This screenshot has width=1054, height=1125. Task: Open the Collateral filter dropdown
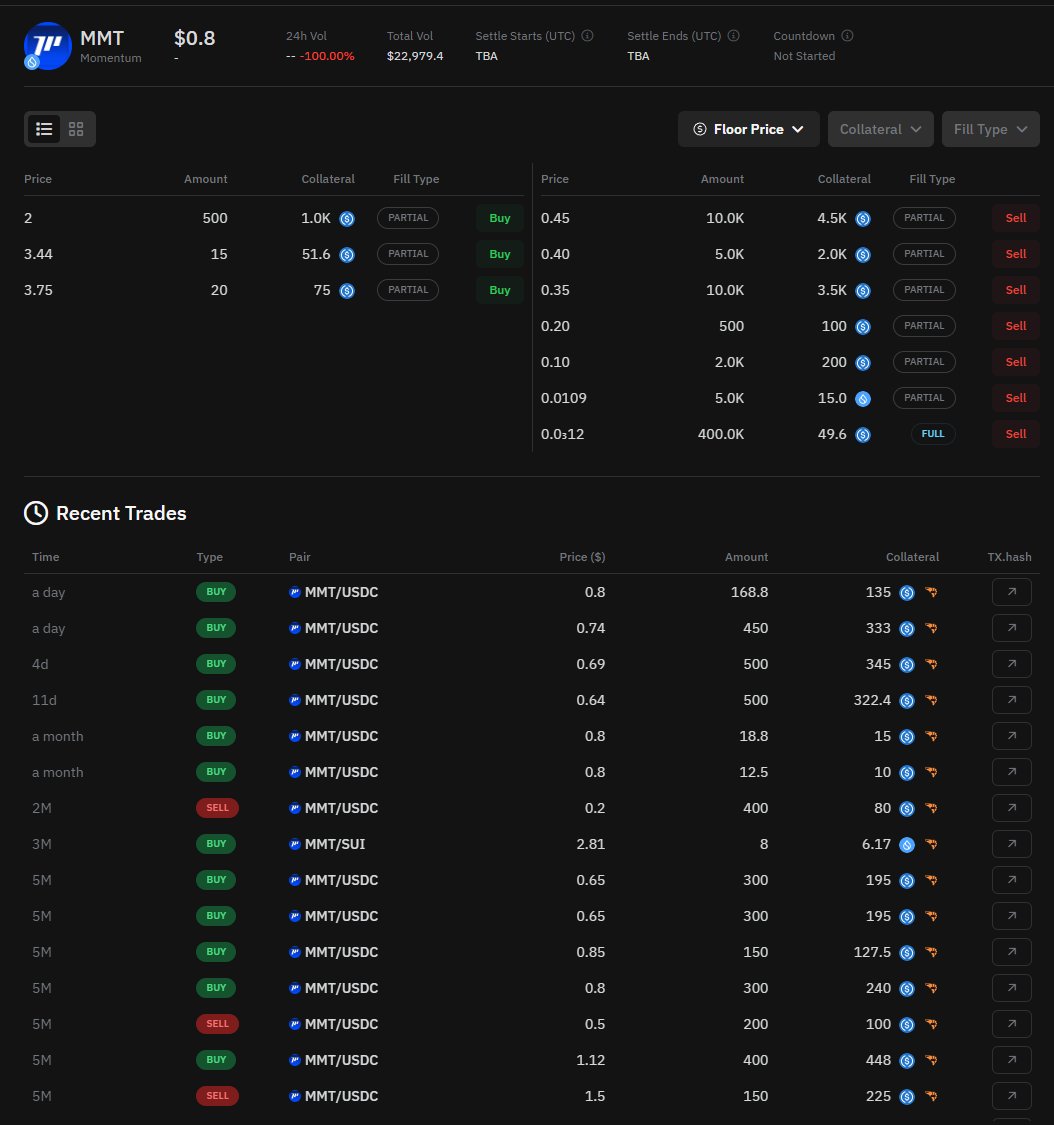click(x=880, y=129)
